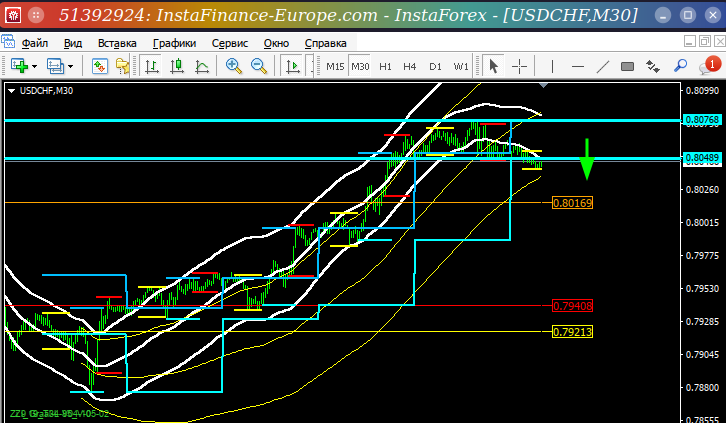This screenshot has width=726, height=423.
Task: Click the 0.80768 price level label
Action: (x=702, y=120)
